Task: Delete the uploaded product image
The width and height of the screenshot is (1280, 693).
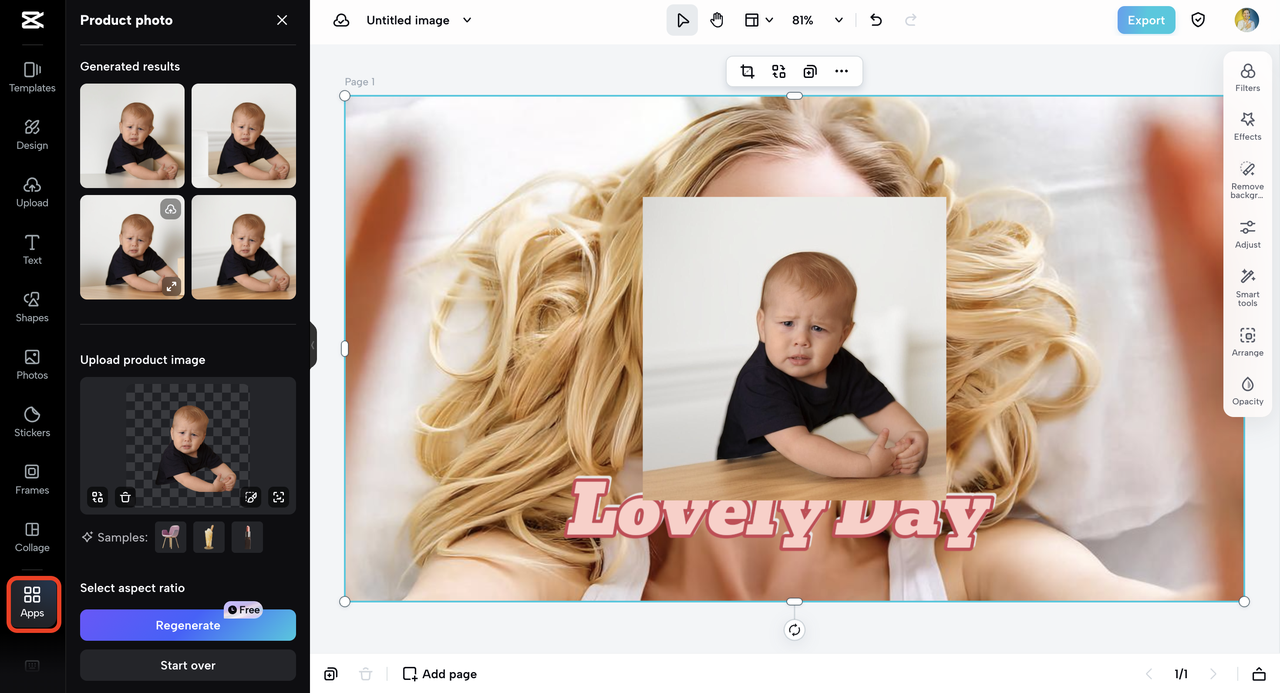Action: click(x=125, y=496)
